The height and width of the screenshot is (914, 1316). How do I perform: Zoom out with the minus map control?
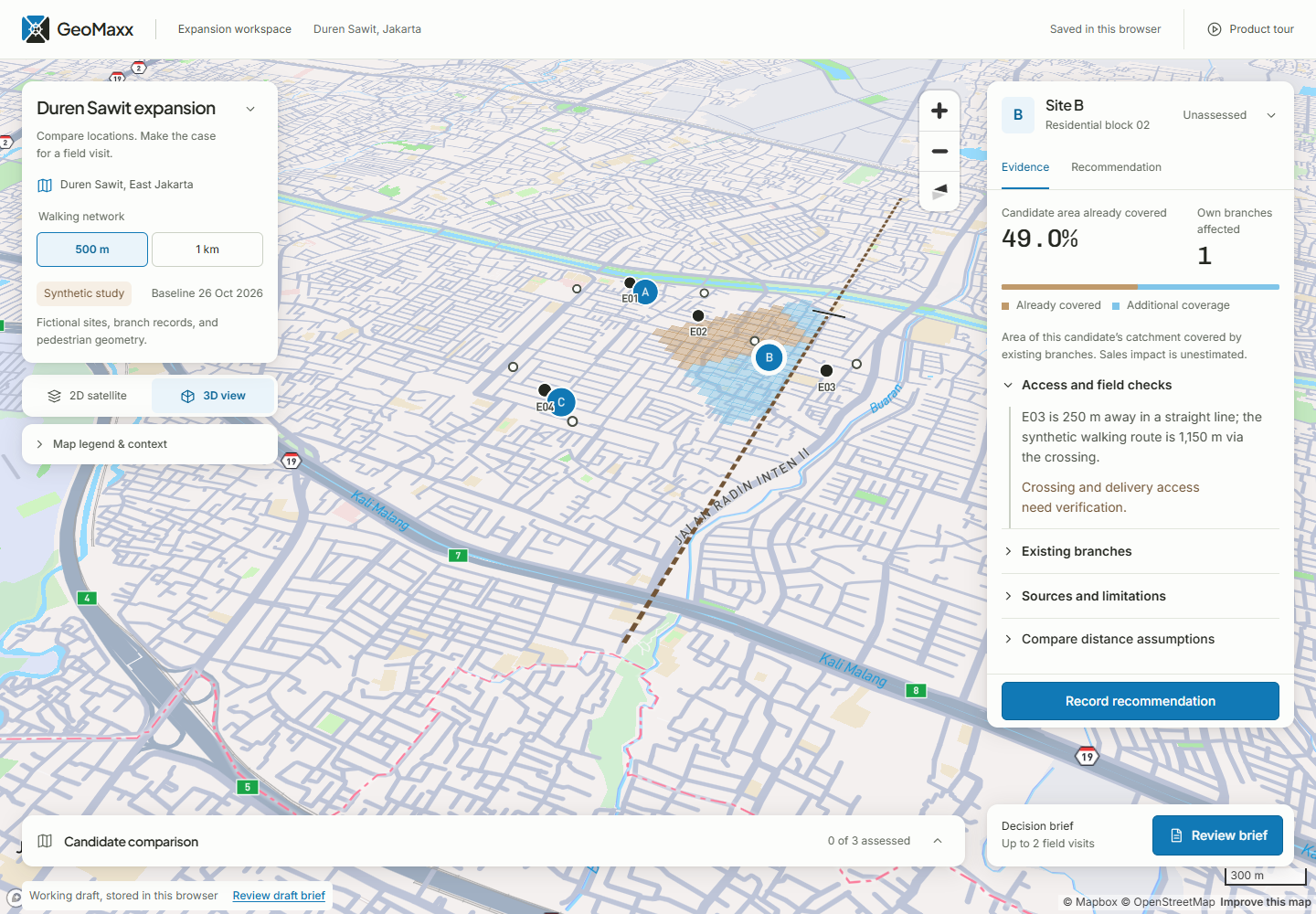tap(939, 151)
